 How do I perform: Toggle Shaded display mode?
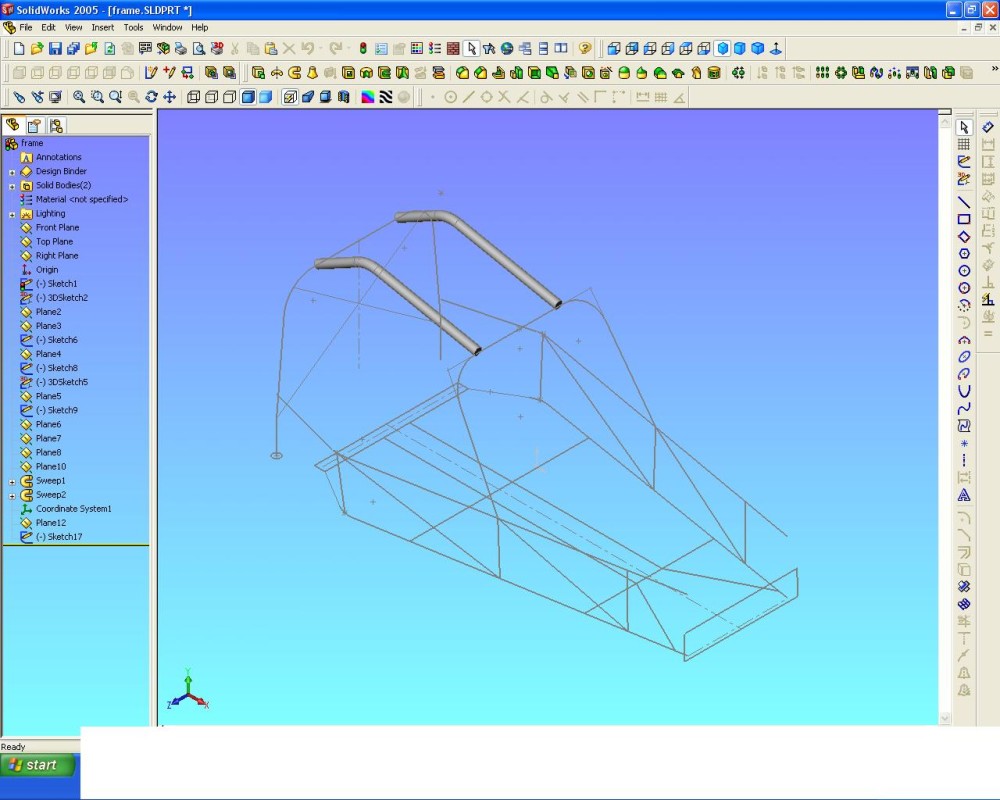[x=265, y=97]
